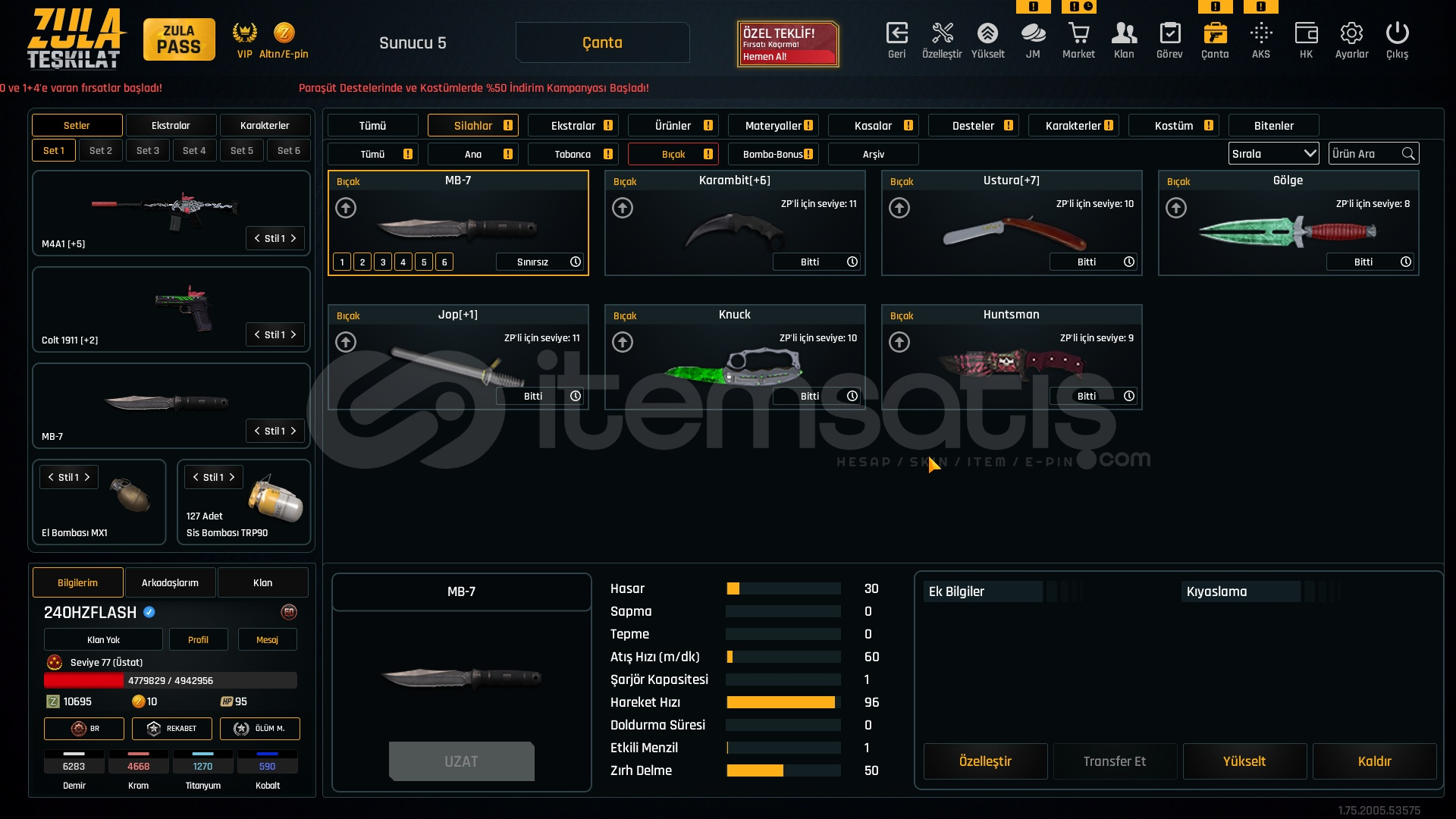The image size is (1456, 819).
Task: Select the Tabanca weapon filter
Action: point(573,154)
